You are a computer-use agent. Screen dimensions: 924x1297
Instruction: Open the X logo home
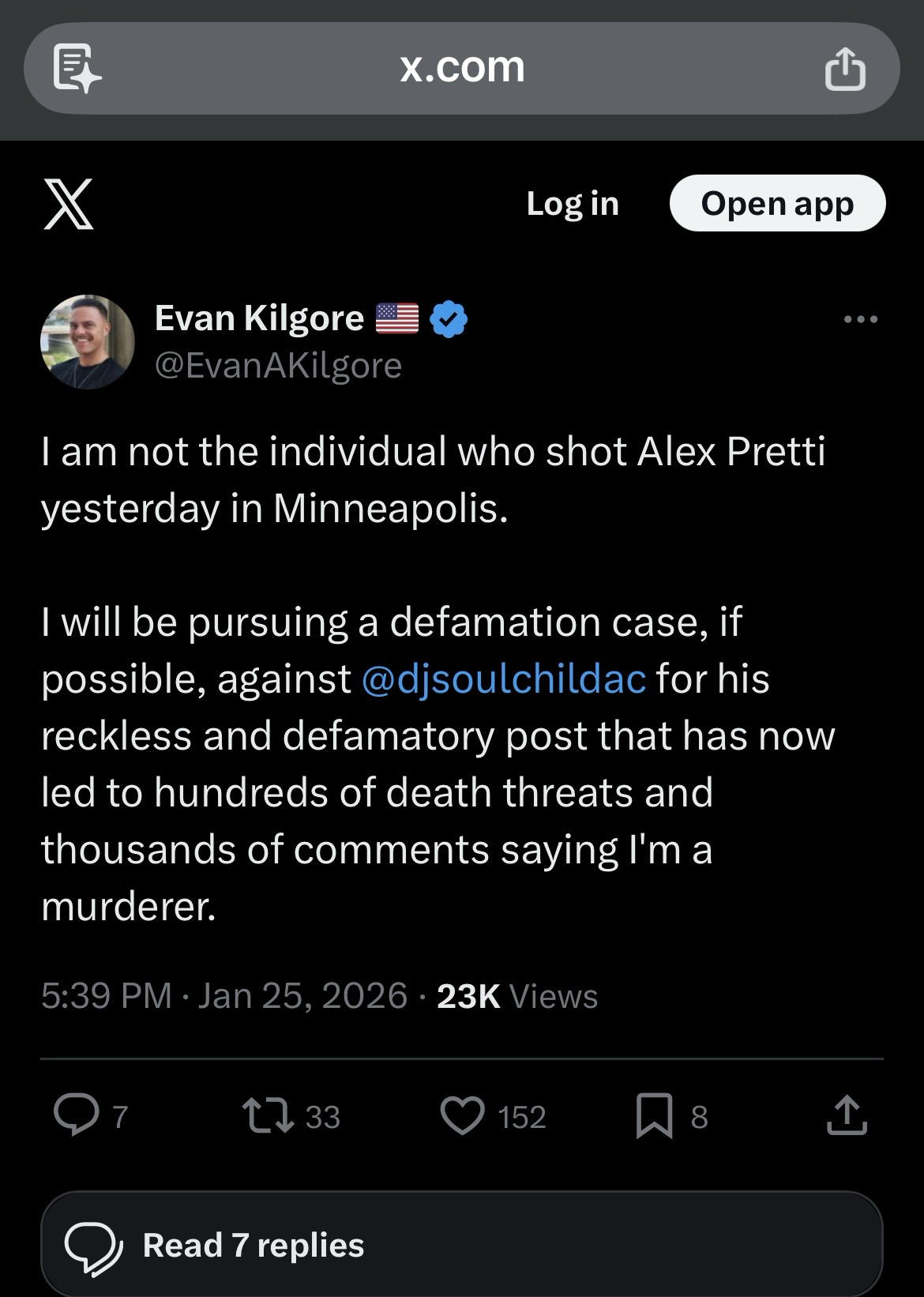pos(69,204)
